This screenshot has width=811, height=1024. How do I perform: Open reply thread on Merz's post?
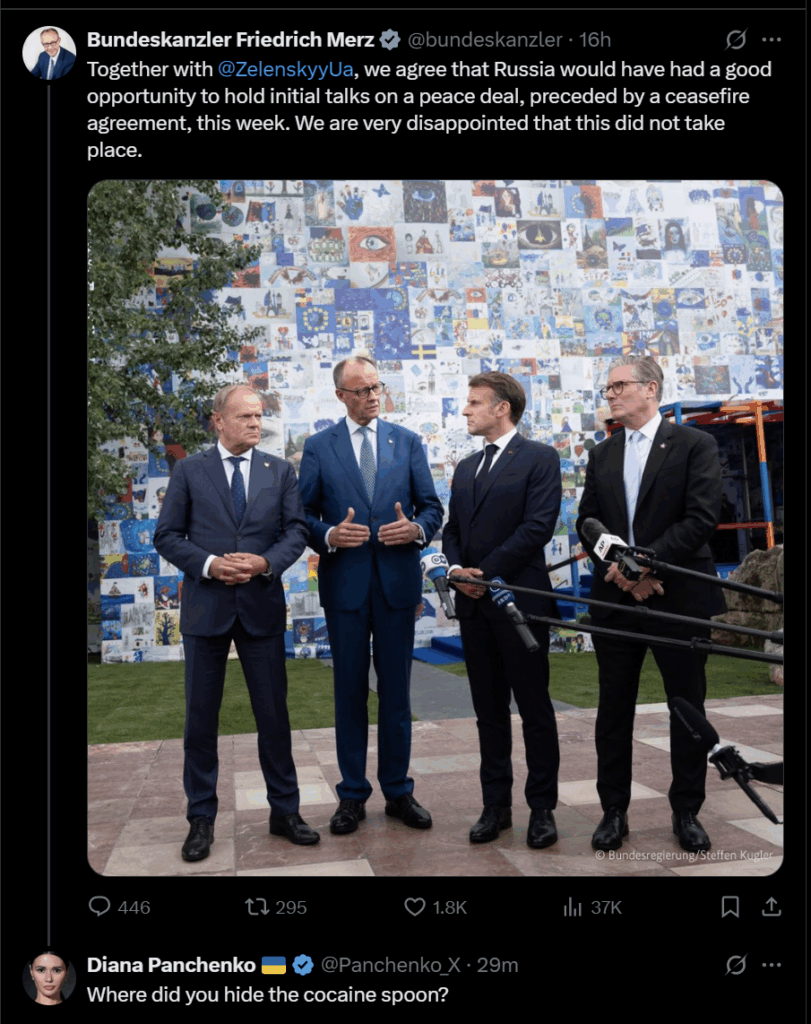[x=119, y=906]
